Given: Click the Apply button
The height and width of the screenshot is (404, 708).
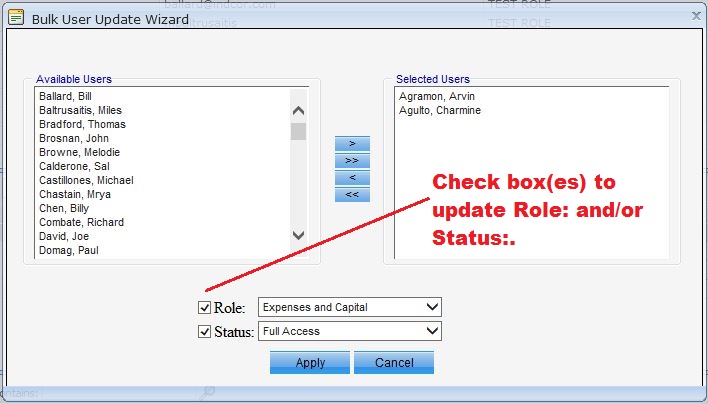Looking at the screenshot, I should click(x=310, y=362).
